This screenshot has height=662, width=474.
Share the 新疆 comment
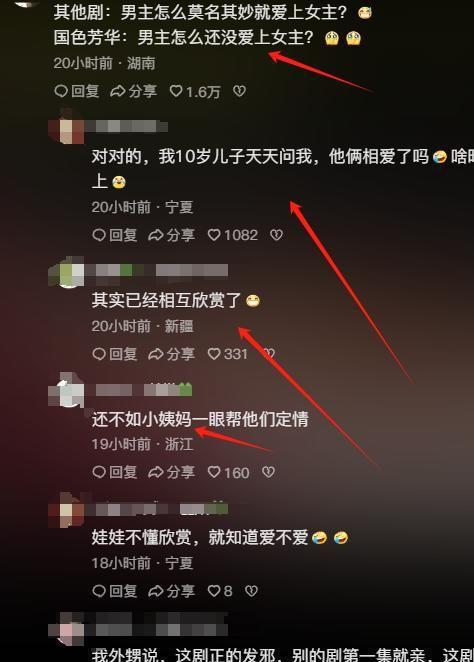pyautogui.click(x=171, y=354)
